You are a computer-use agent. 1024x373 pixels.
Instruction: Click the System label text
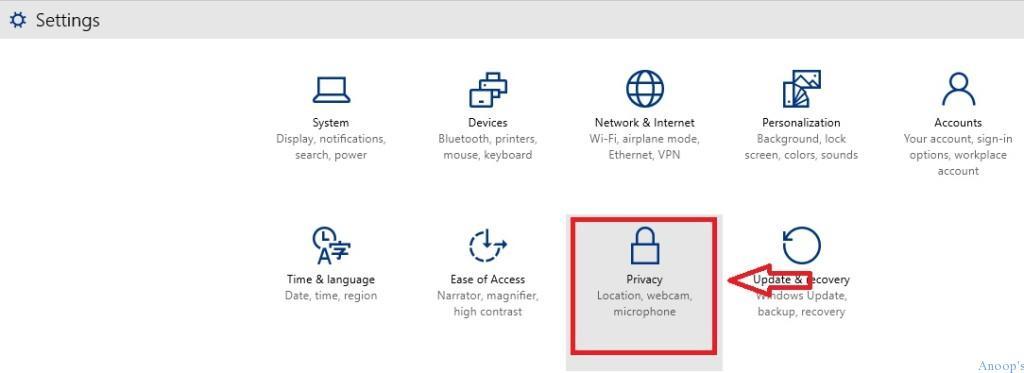tap(330, 123)
